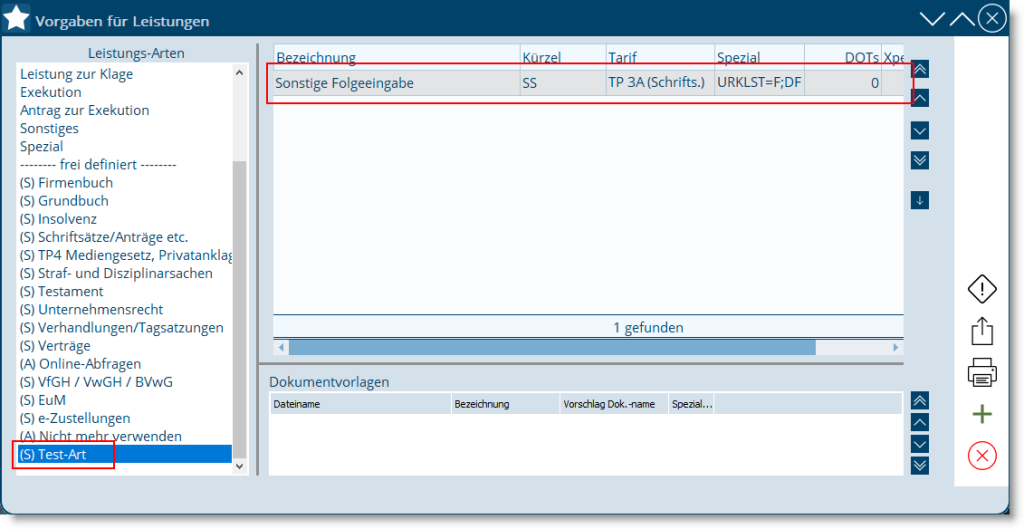Collapse window using title bar down chevron
The width and height of the screenshot is (1024, 529).
(x=932, y=19)
